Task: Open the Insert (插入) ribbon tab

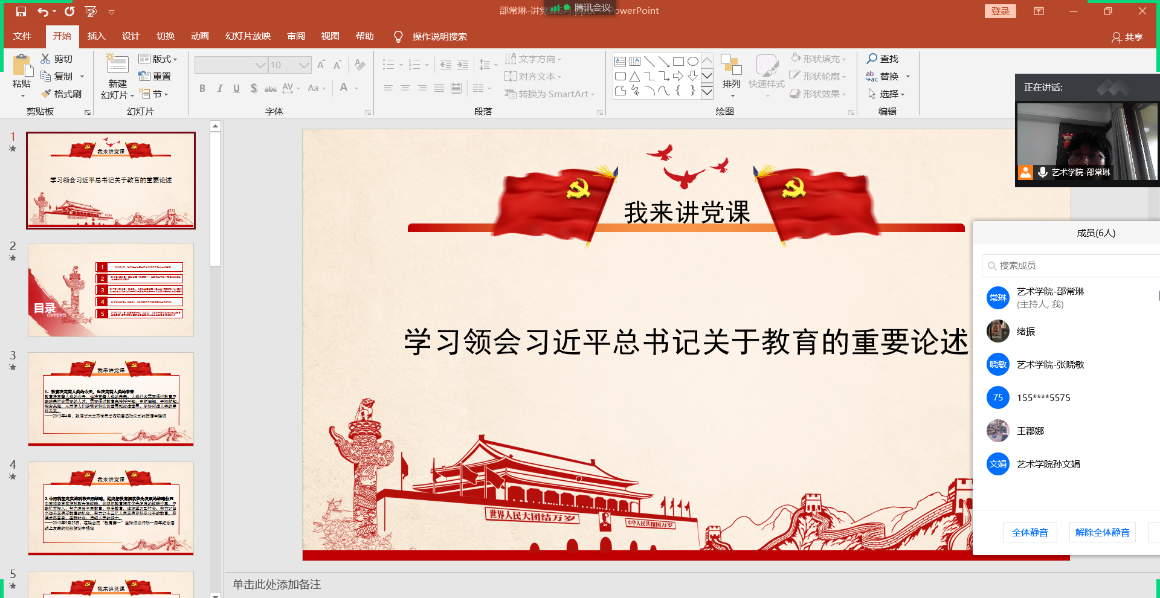Action: [x=96, y=36]
